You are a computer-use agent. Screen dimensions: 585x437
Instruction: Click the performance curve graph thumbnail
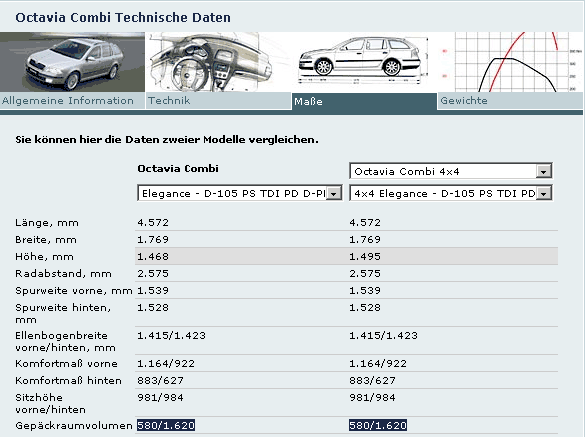pyautogui.click(x=510, y=62)
